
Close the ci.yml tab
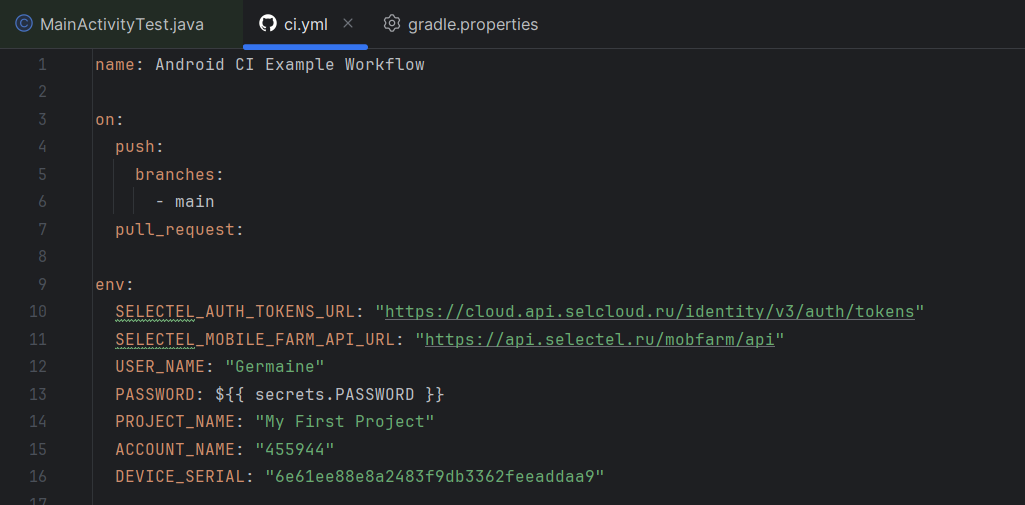click(x=348, y=24)
